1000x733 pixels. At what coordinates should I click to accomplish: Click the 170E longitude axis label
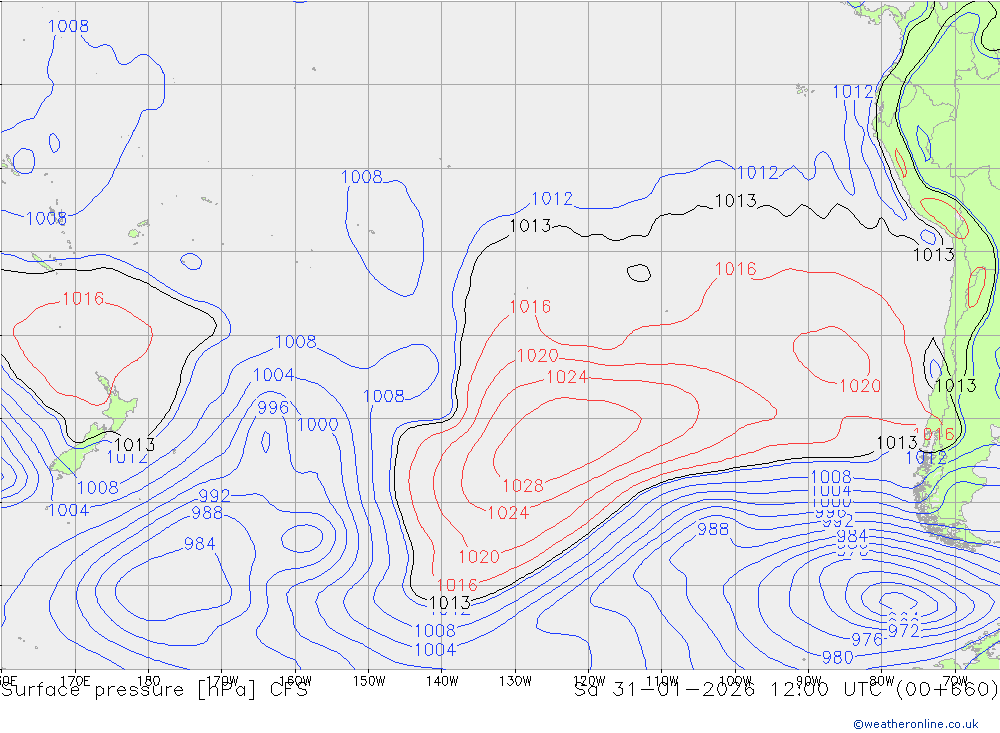[75, 681]
